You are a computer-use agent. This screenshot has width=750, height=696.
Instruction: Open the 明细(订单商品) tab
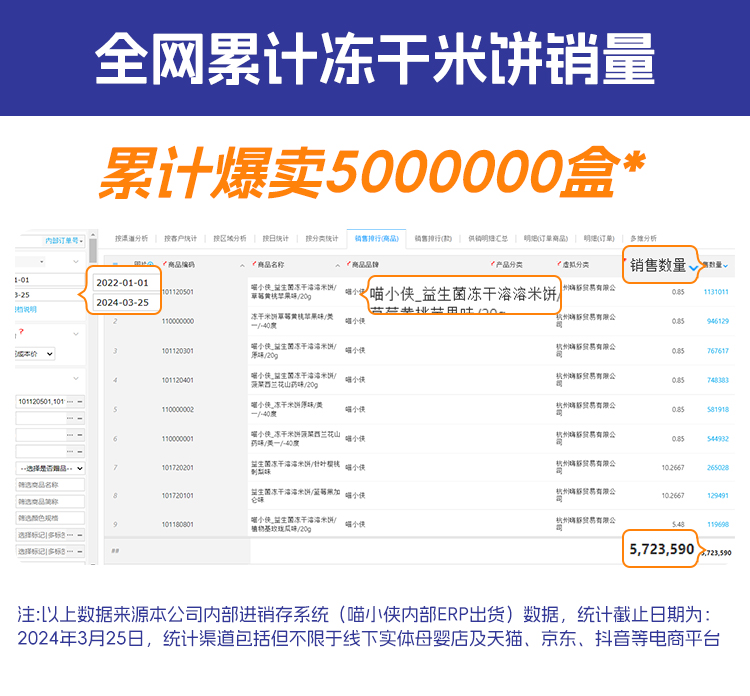click(x=545, y=238)
